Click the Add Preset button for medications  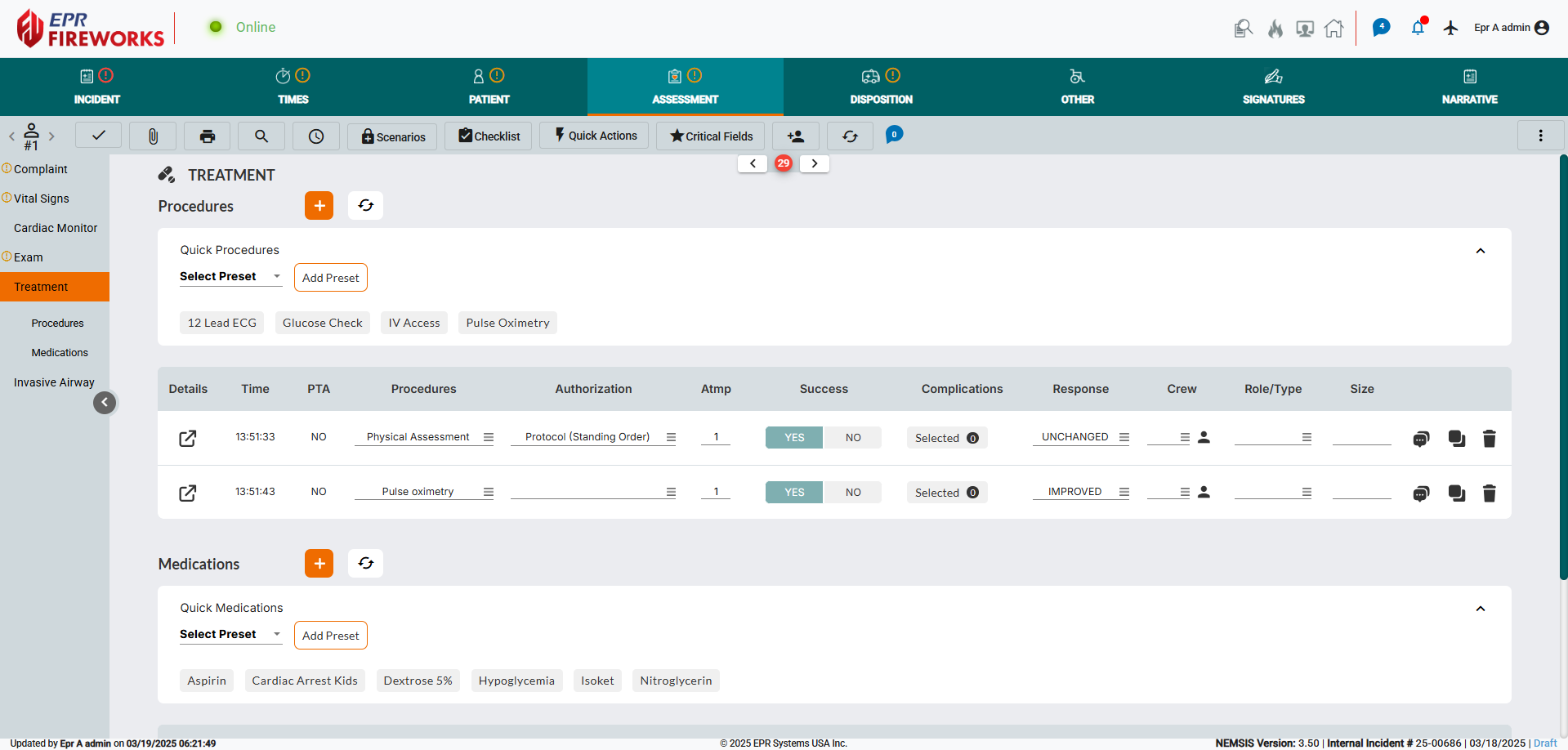(x=330, y=636)
